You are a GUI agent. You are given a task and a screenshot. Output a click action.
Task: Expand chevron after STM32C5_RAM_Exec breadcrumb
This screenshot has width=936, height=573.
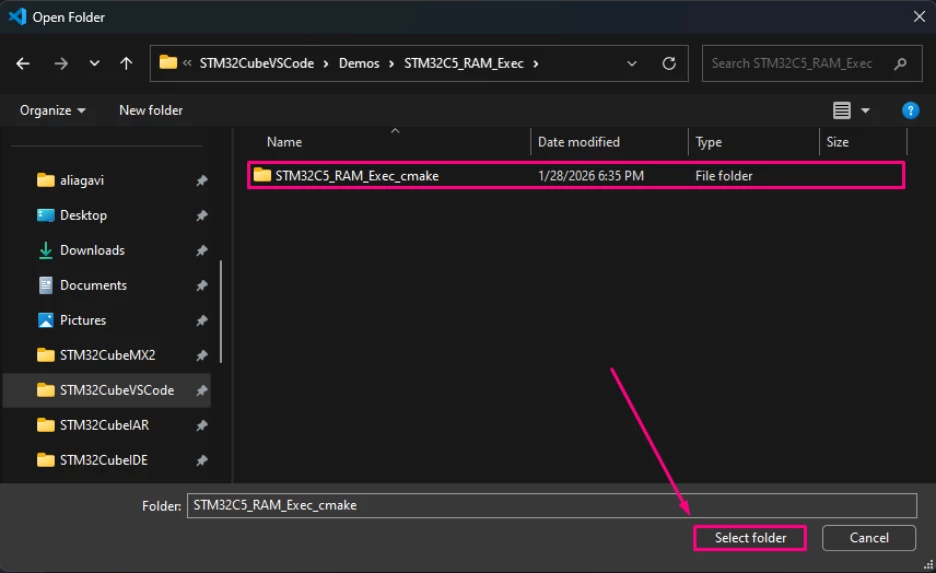tap(535, 63)
